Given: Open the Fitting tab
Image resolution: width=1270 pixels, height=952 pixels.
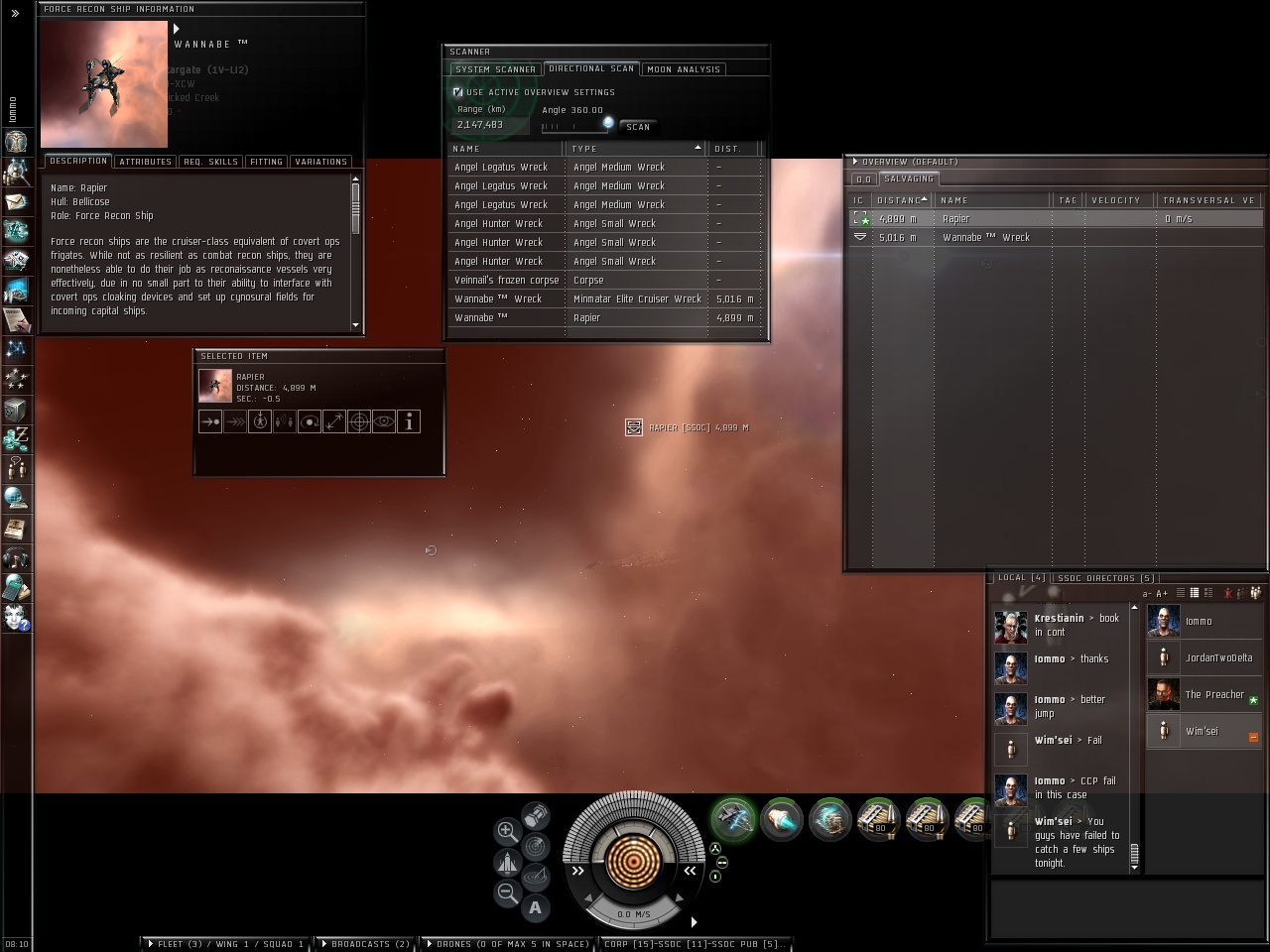Looking at the screenshot, I should (x=266, y=162).
